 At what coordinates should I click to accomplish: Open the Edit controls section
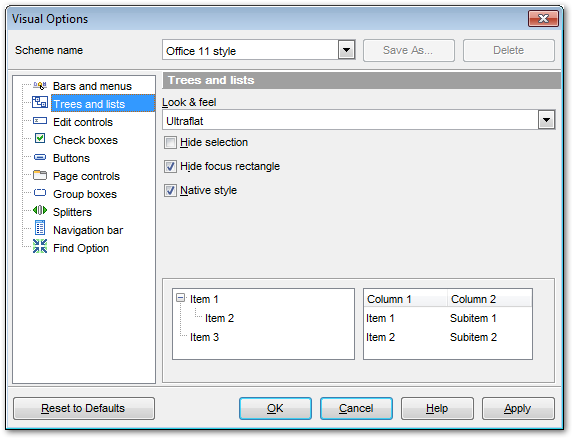click(83, 122)
